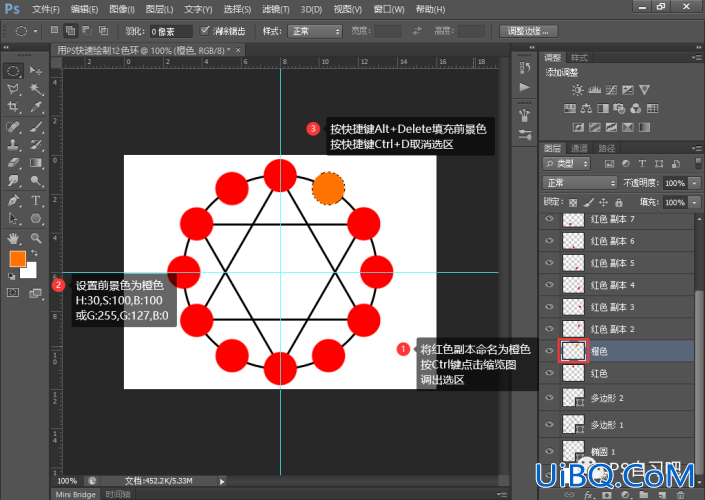Hide the 红色 副本 7 layer
705x500 pixels.
(549, 219)
